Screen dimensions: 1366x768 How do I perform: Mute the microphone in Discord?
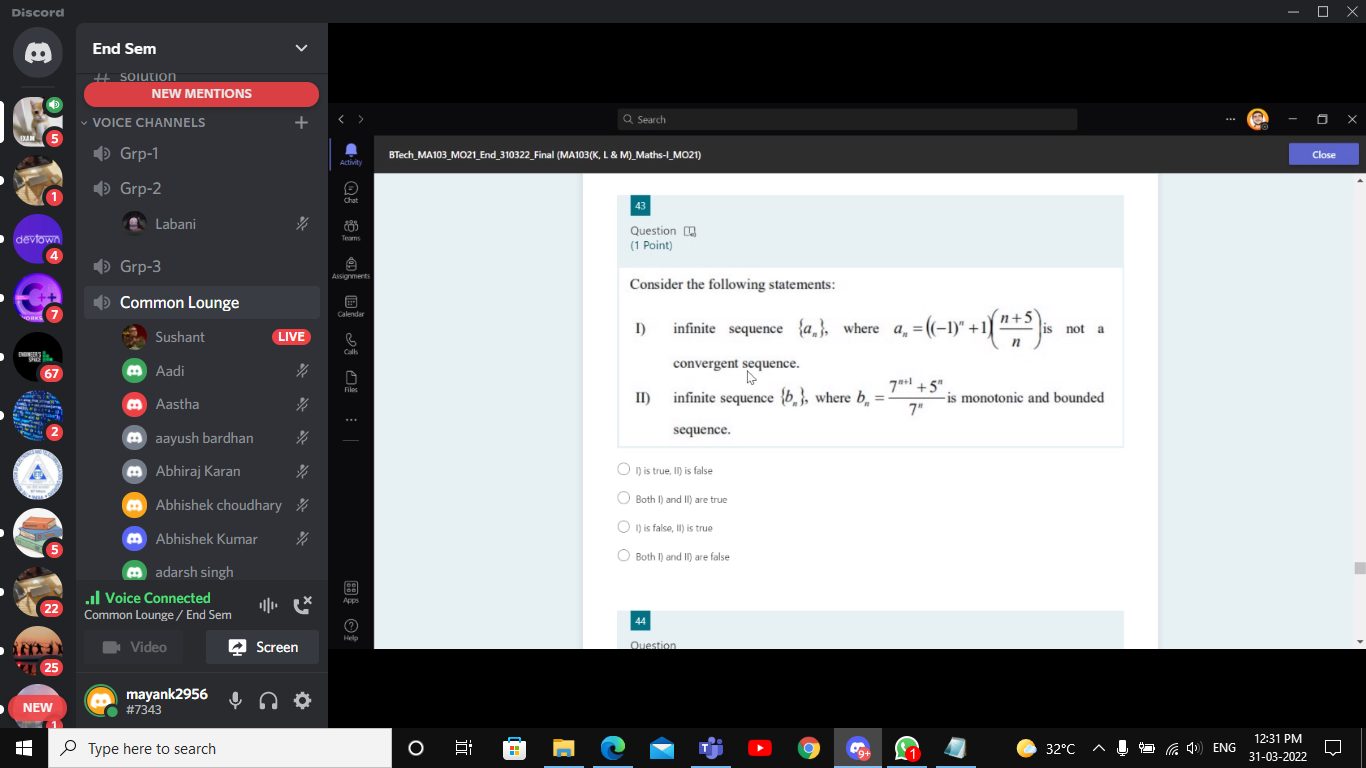click(x=235, y=700)
